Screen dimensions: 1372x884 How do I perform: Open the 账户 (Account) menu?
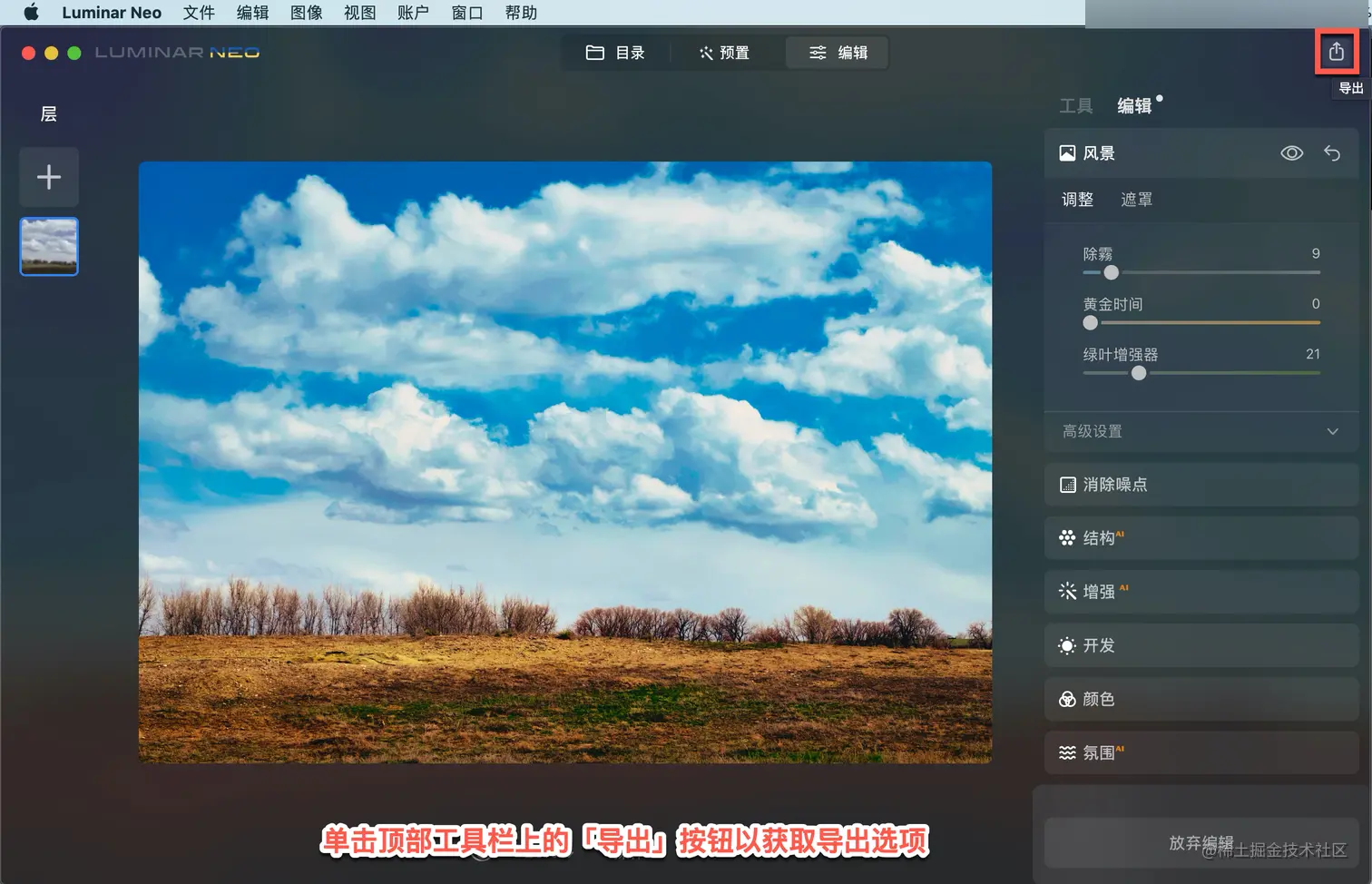[414, 13]
